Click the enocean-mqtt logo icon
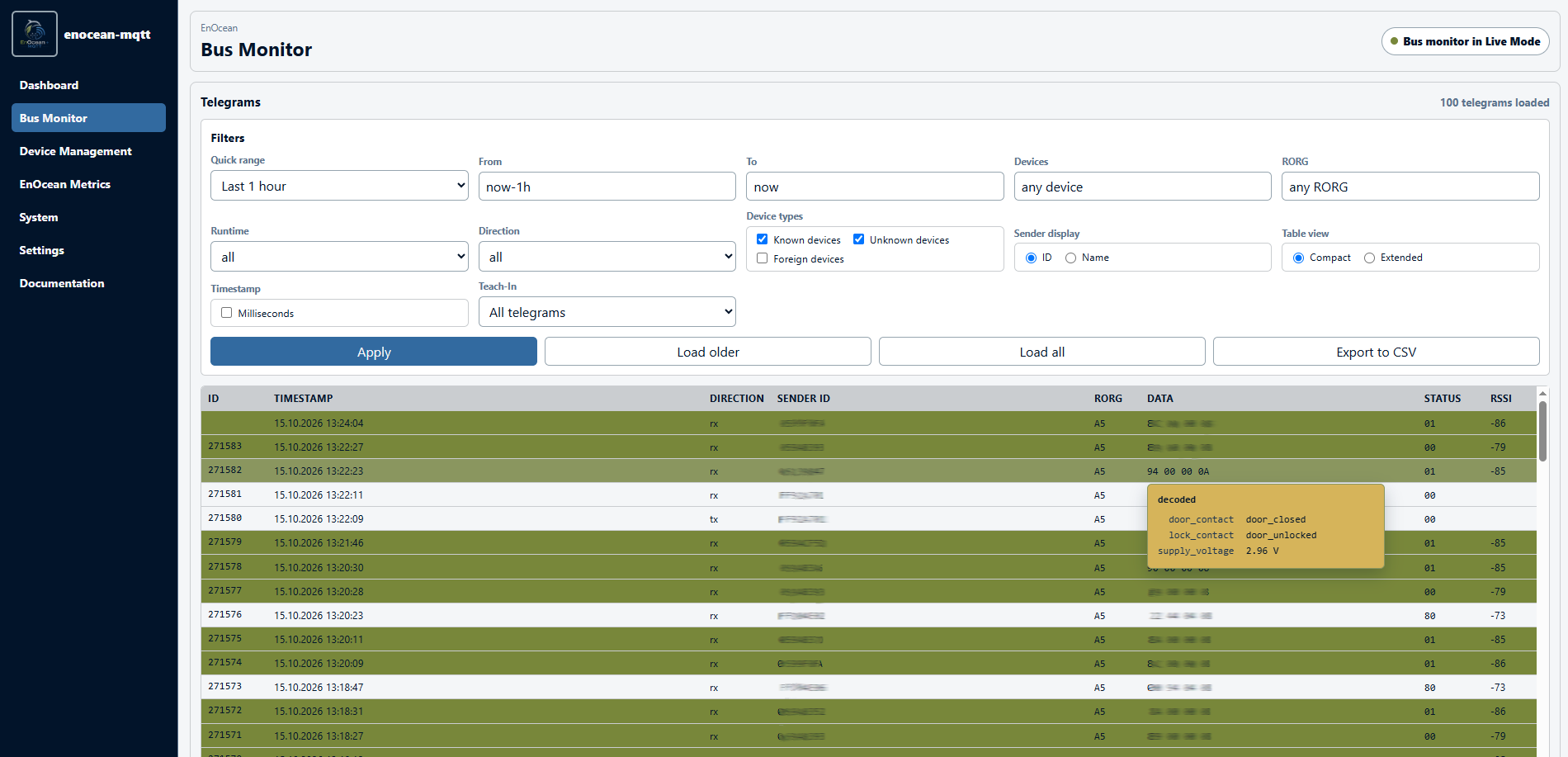The width and height of the screenshot is (1568, 757). click(35, 34)
